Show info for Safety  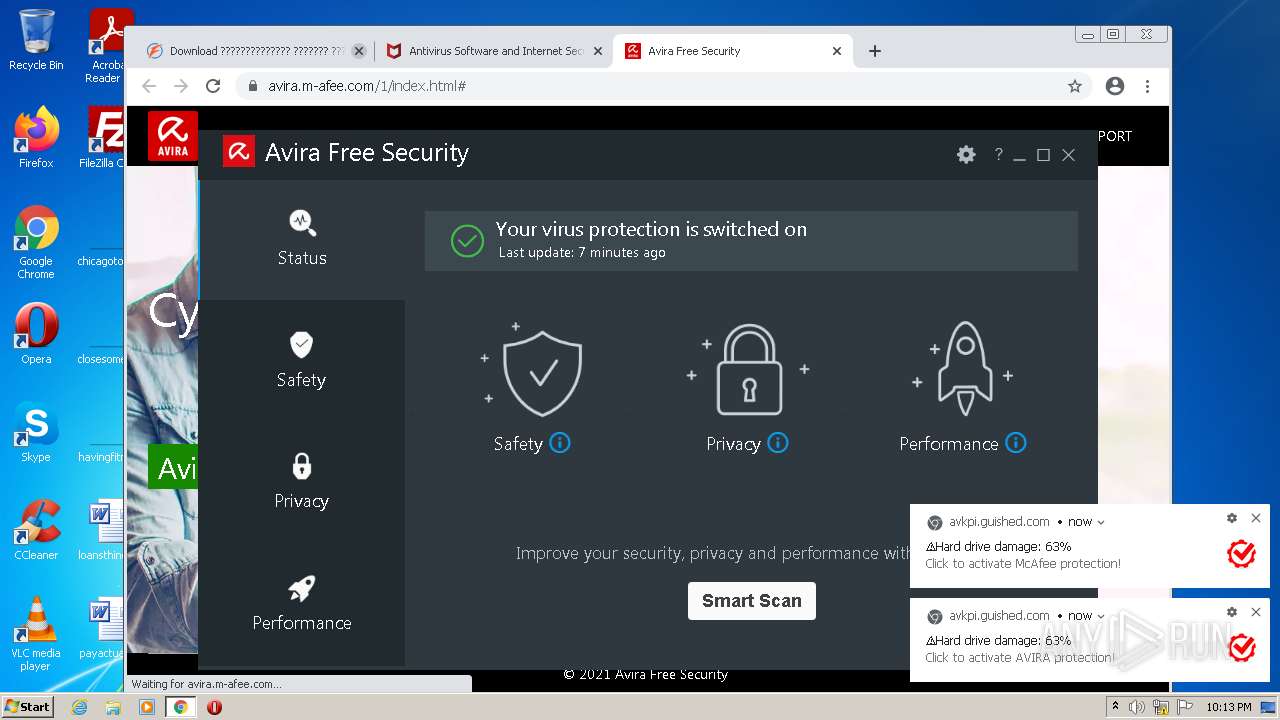pyautogui.click(x=560, y=443)
